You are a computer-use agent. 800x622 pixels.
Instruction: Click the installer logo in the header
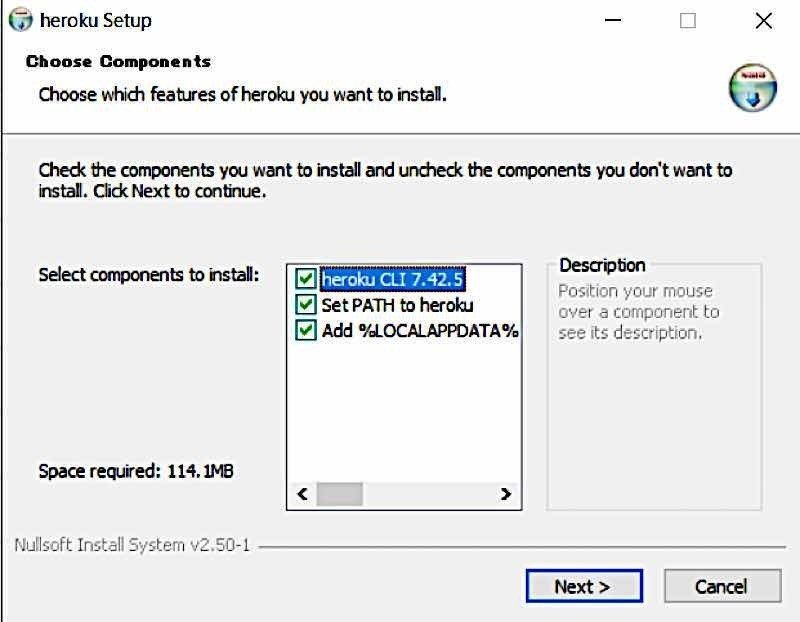tap(752, 87)
